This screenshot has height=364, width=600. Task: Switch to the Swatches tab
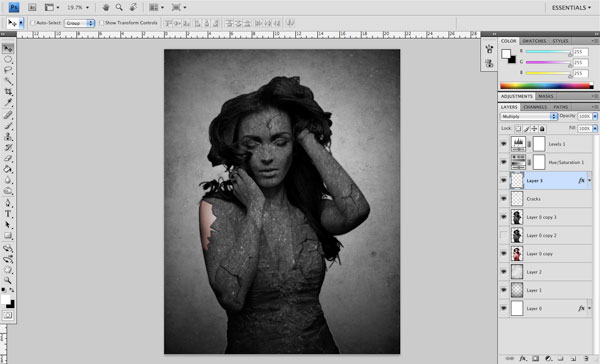click(534, 41)
